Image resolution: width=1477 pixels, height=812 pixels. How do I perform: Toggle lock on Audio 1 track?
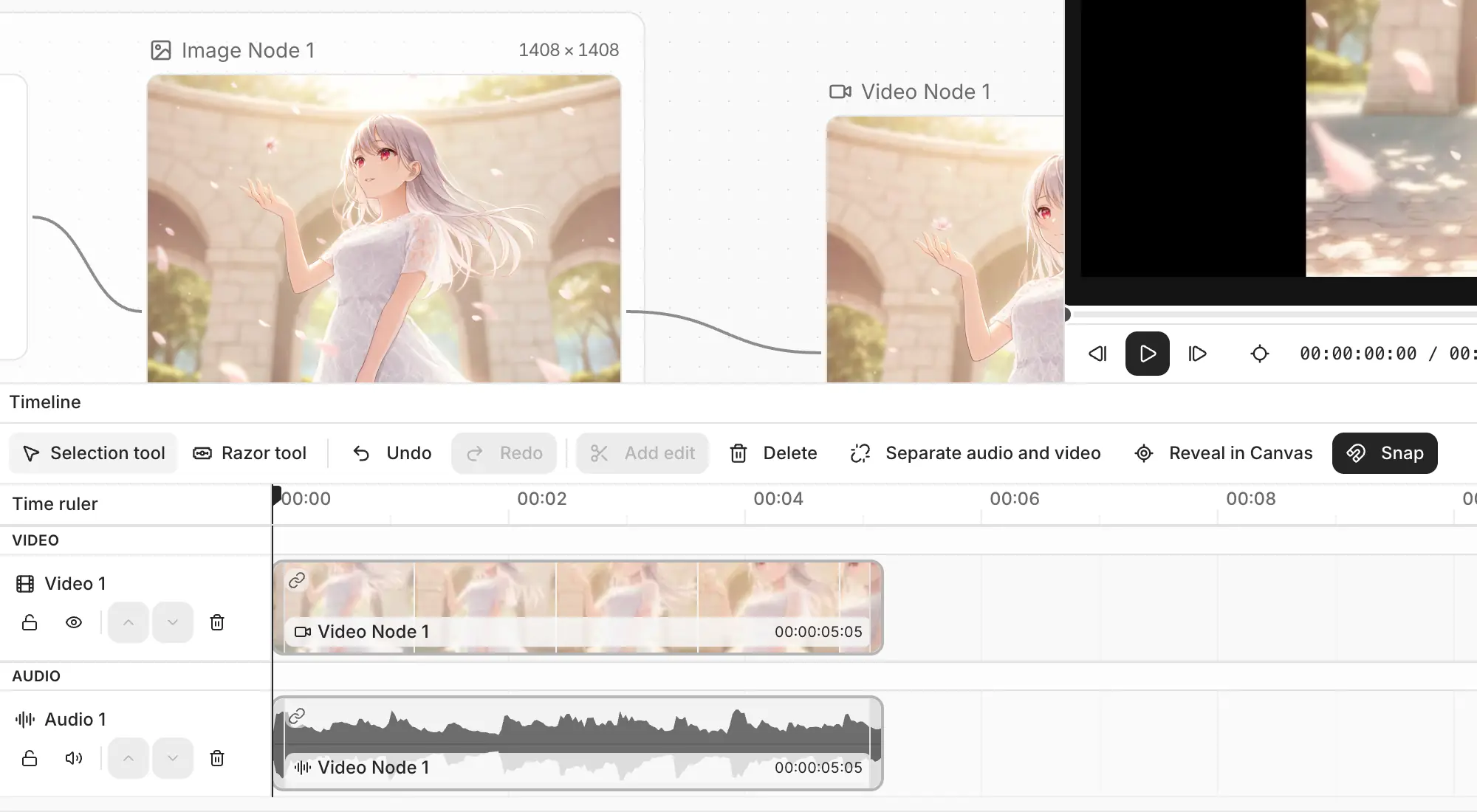tap(30, 758)
